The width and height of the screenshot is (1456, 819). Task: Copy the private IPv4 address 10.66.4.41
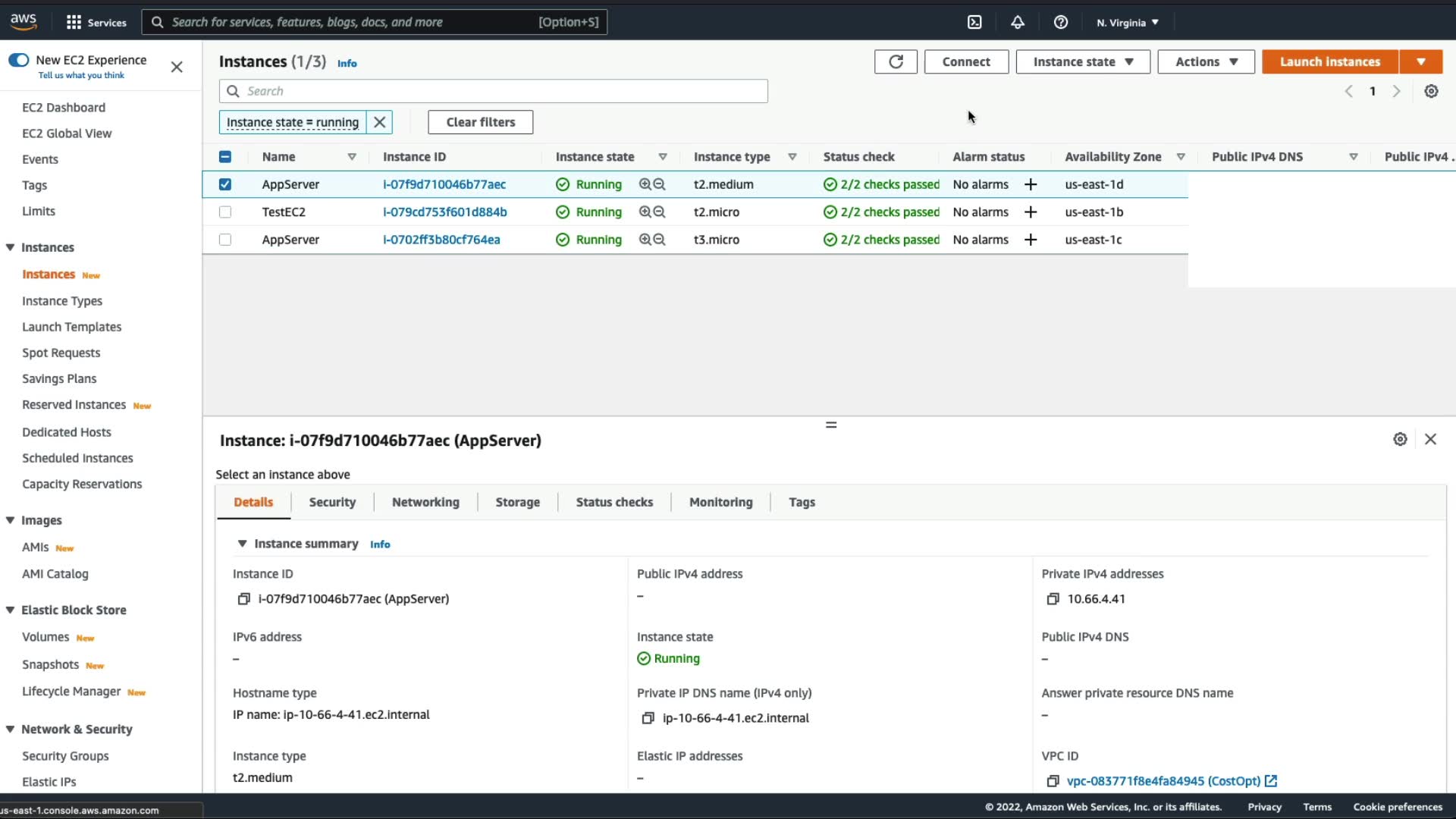tap(1053, 599)
